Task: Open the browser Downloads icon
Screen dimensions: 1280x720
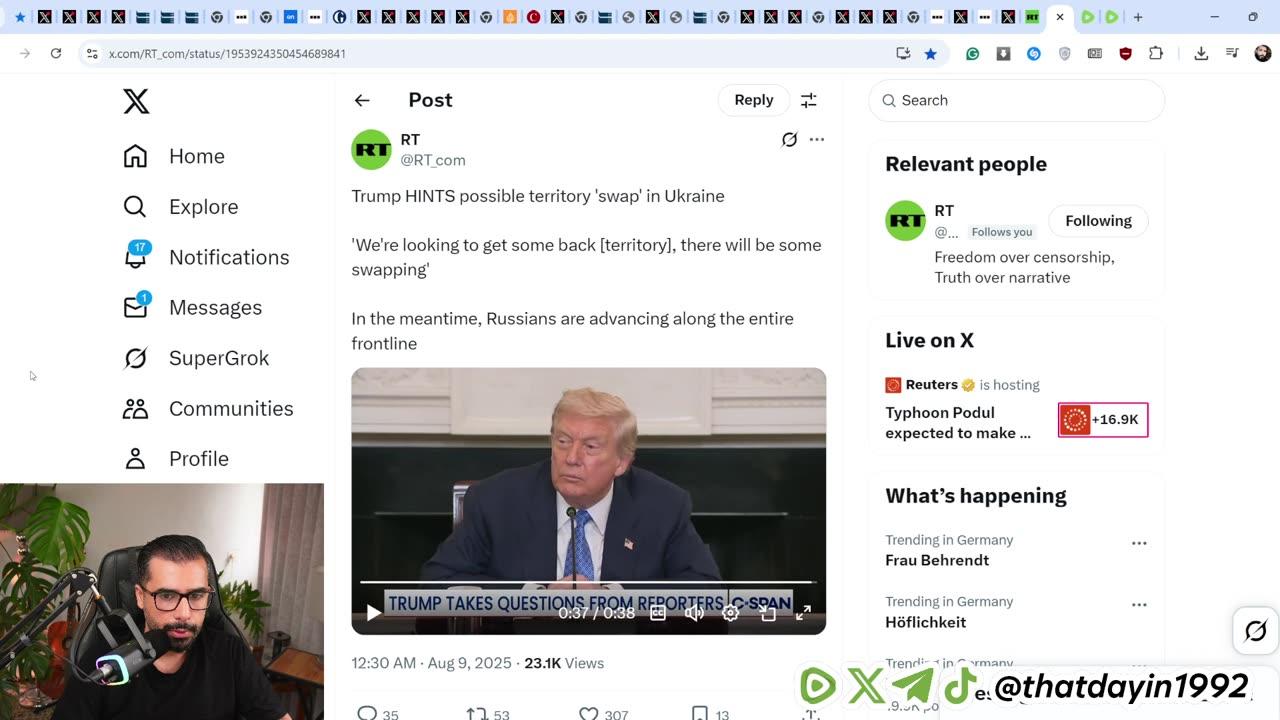Action: click(1201, 53)
